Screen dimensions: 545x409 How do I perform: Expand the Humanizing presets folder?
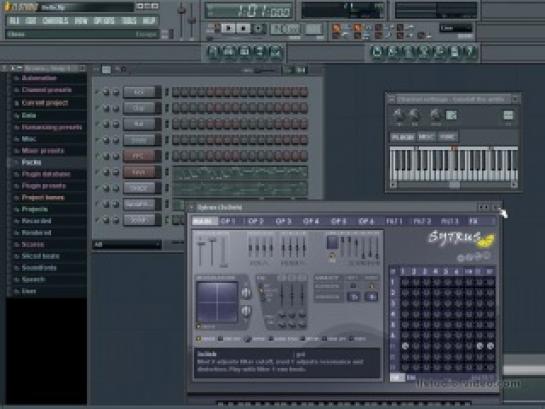(51, 127)
